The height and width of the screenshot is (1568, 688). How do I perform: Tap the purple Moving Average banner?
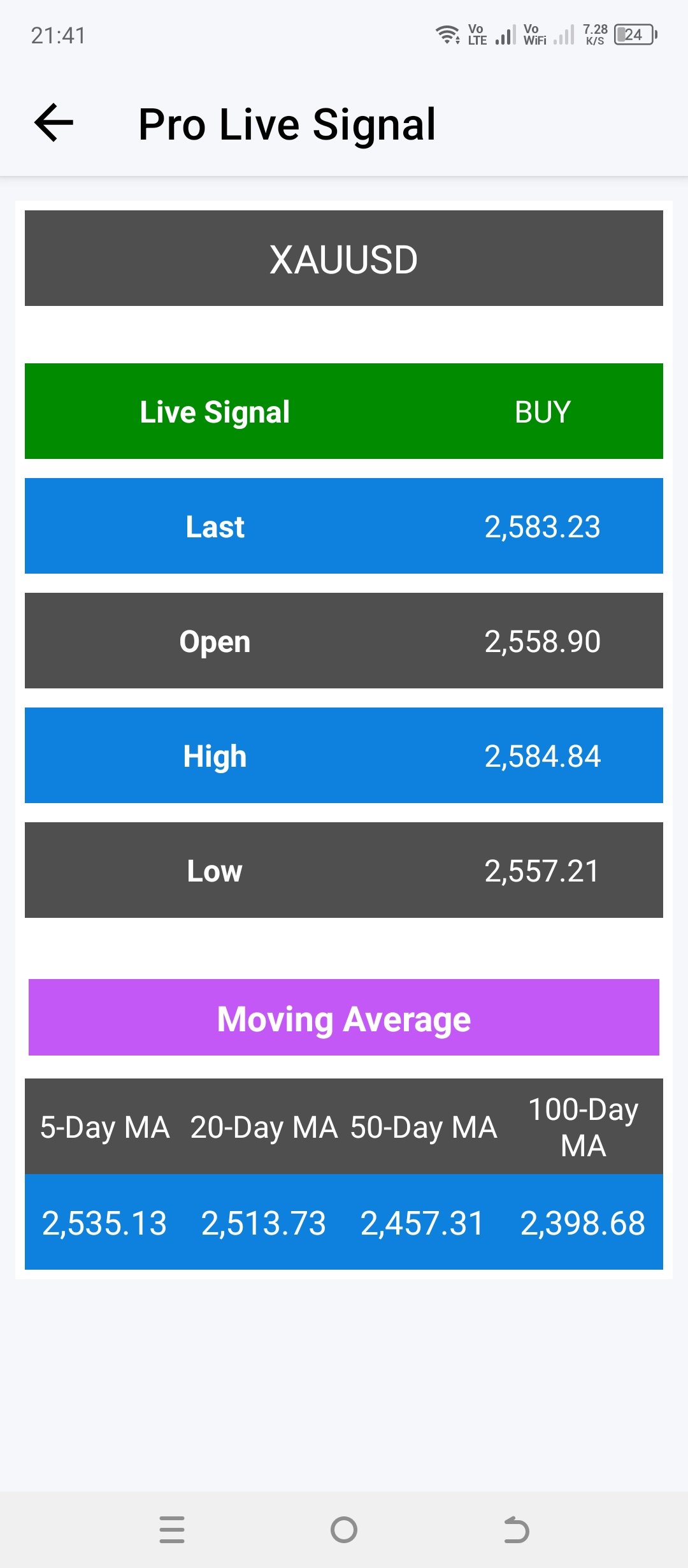coord(344,1018)
